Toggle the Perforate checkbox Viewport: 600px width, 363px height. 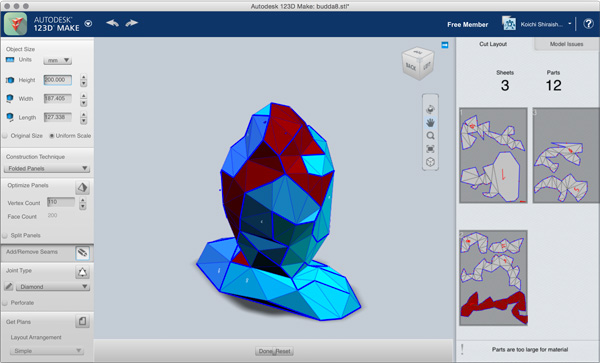click(5, 303)
